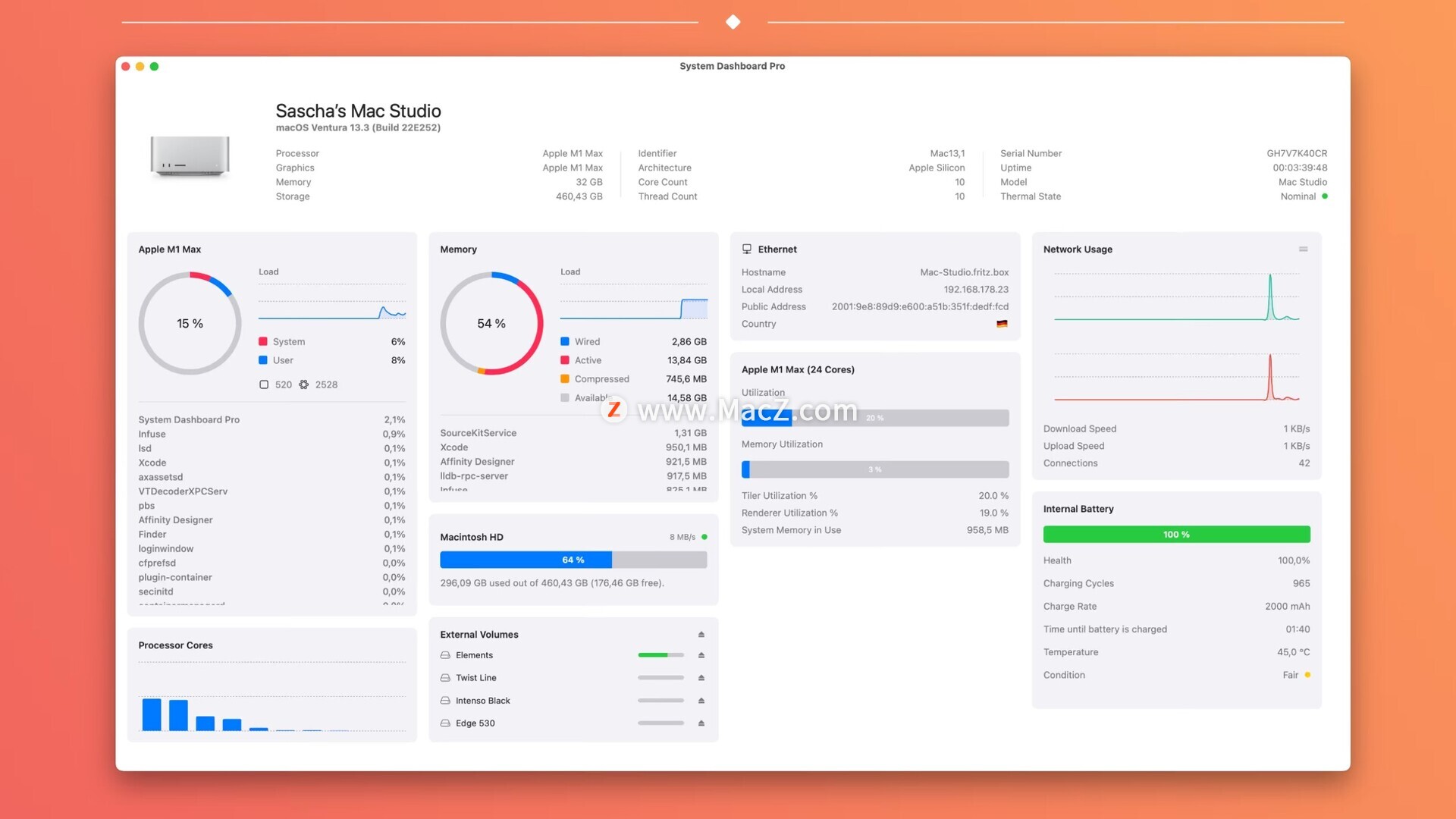This screenshot has height=819, width=1456.
Task: Eject the Intenso Black volume
Action: click(701, 701)
